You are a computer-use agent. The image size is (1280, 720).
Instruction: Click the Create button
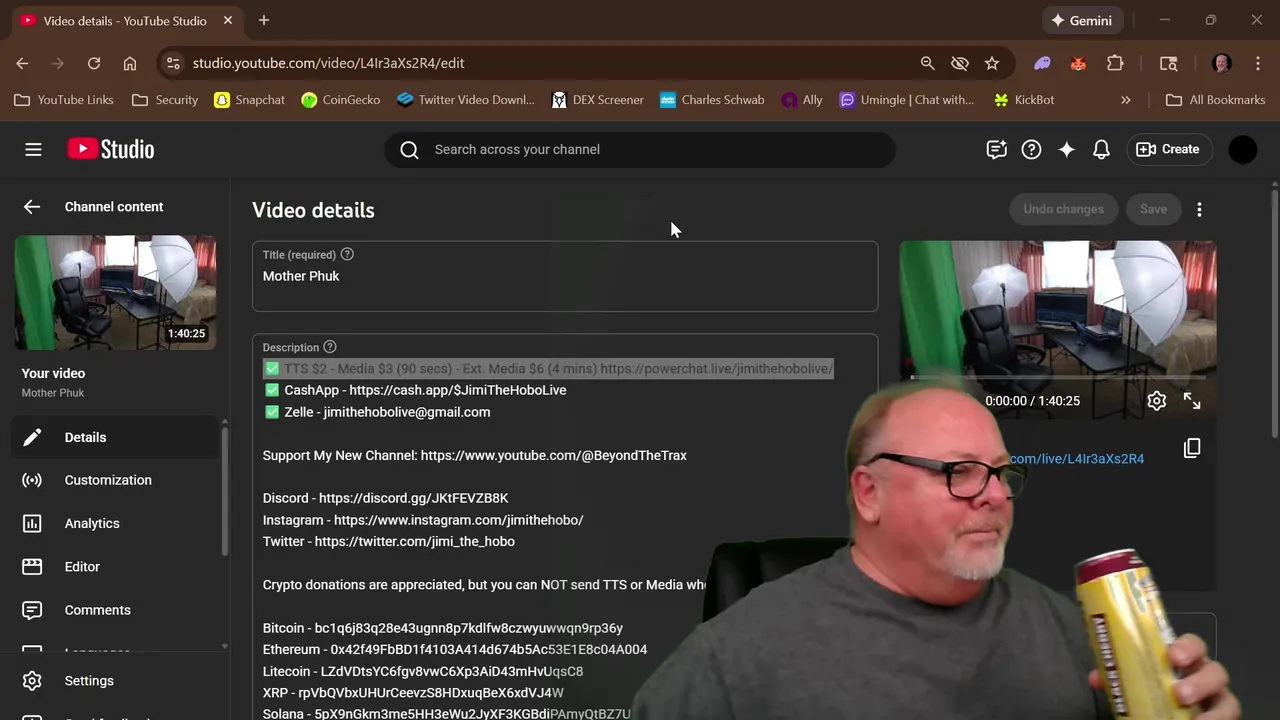pyautogui.click(x=1168, y=149)
